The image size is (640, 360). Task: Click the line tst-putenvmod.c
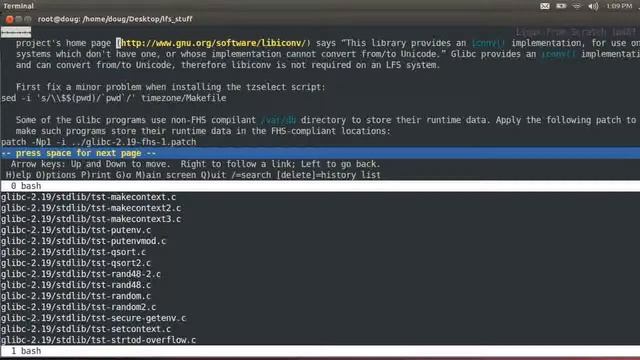point(83,241)
